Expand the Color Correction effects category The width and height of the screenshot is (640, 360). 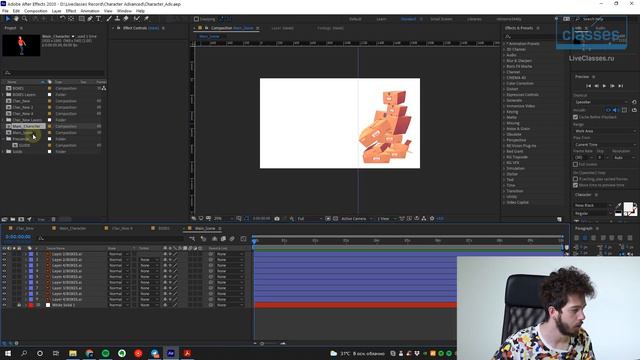[x=504, y=83]
